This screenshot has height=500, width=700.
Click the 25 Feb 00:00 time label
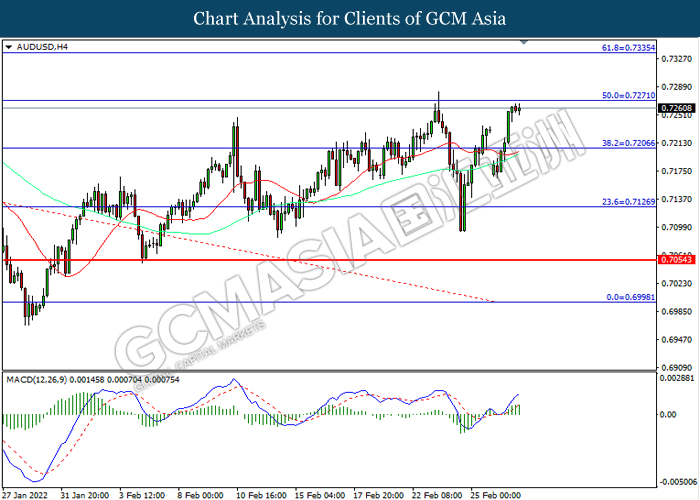coord(496,495)
